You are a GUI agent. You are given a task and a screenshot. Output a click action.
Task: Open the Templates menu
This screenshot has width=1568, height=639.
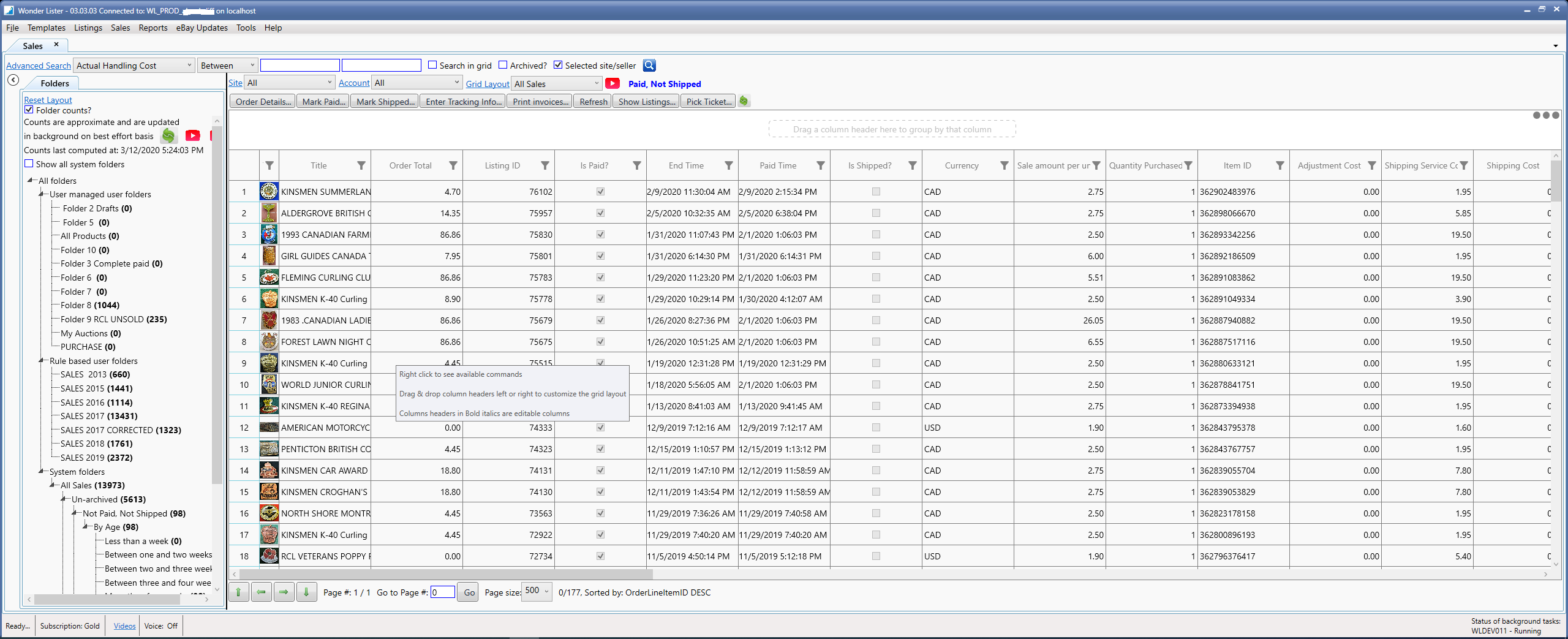(x=47, y=28)
